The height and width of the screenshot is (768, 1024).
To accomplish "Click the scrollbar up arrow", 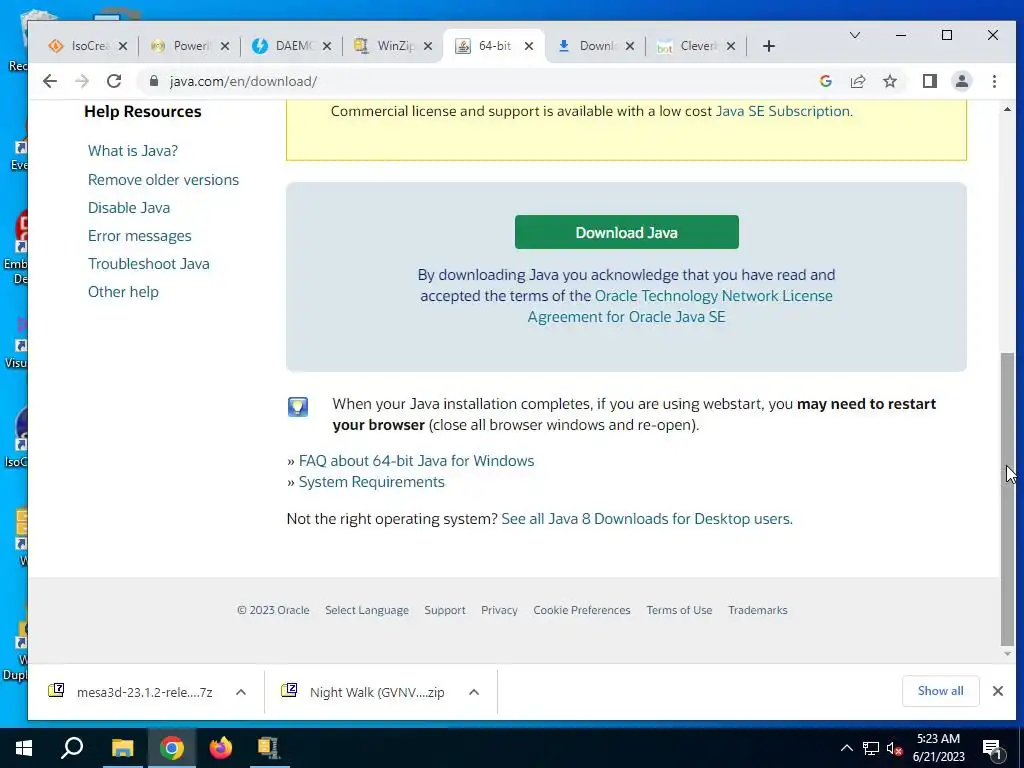I will [1008, 110].
